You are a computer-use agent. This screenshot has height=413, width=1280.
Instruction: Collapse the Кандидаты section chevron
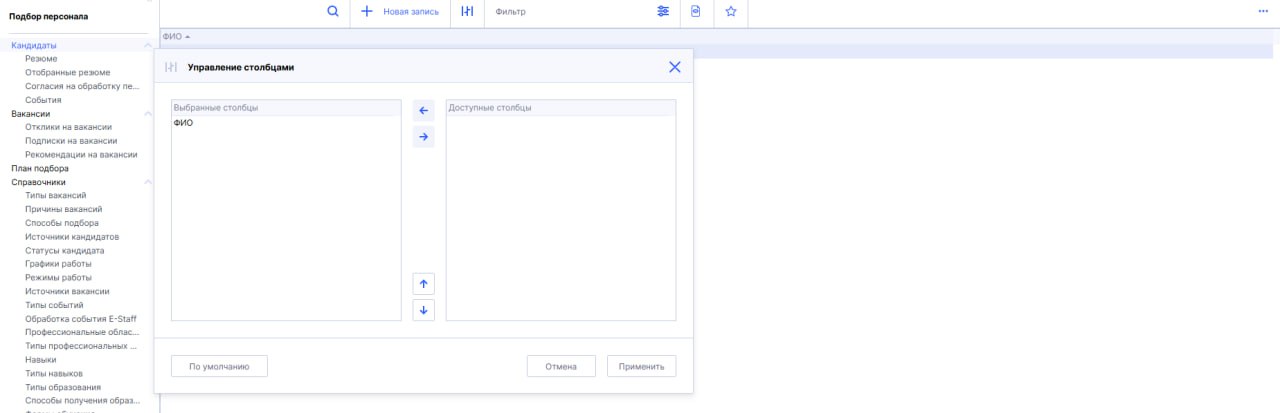point(148,46)
